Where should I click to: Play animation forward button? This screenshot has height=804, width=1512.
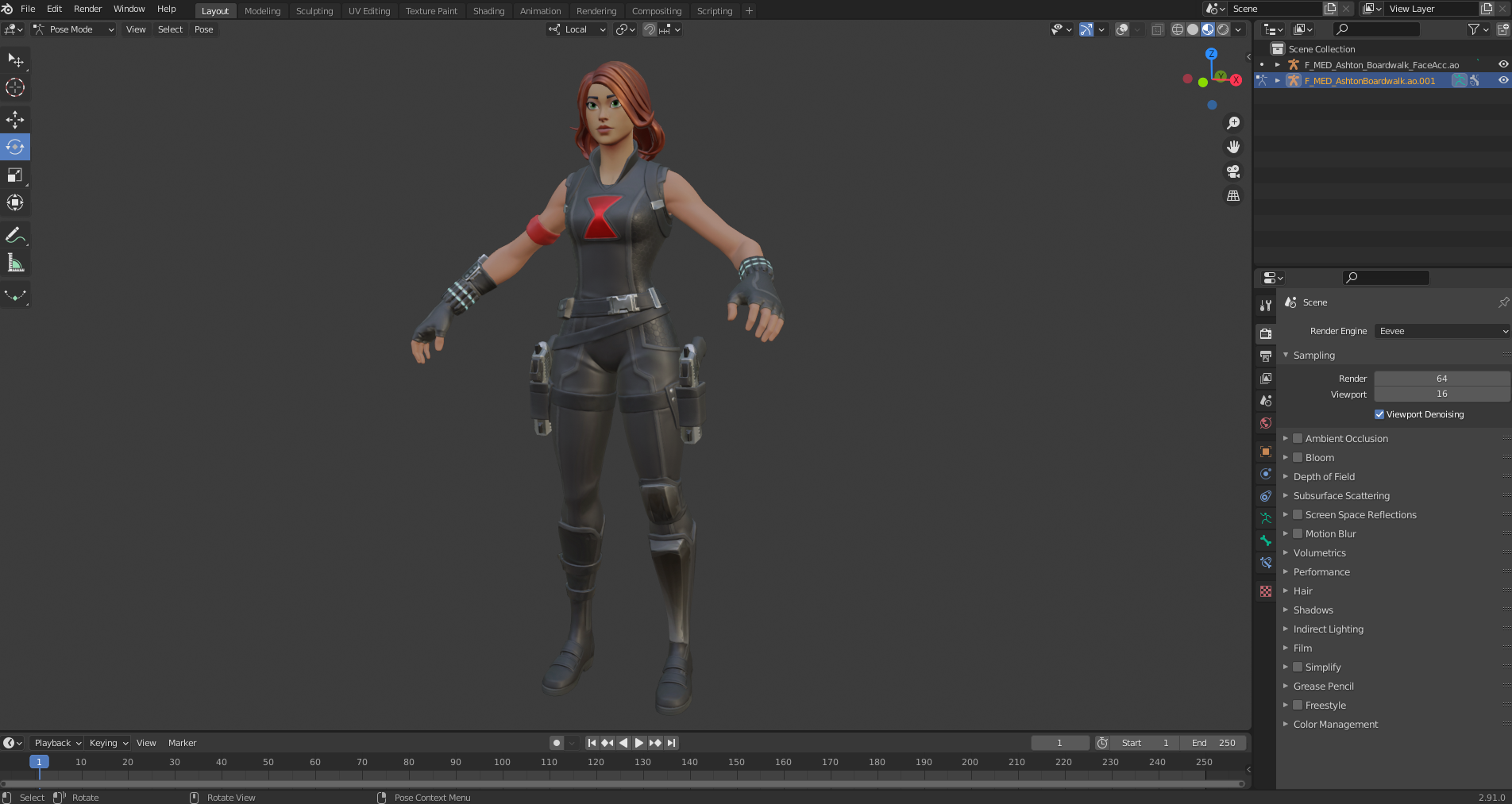click(639, 743)
